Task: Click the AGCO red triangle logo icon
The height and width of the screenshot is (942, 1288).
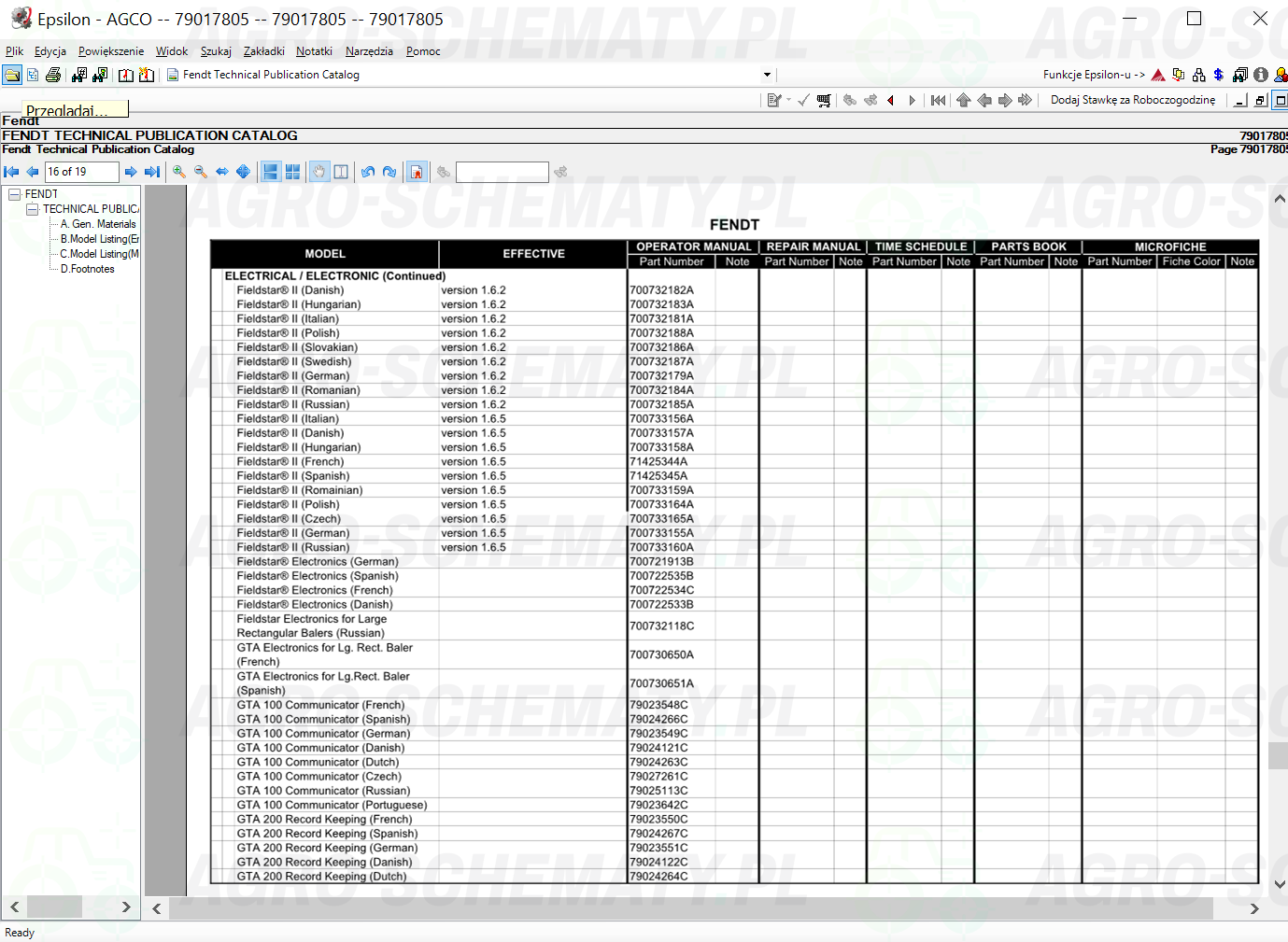Action: point(1158,75)
